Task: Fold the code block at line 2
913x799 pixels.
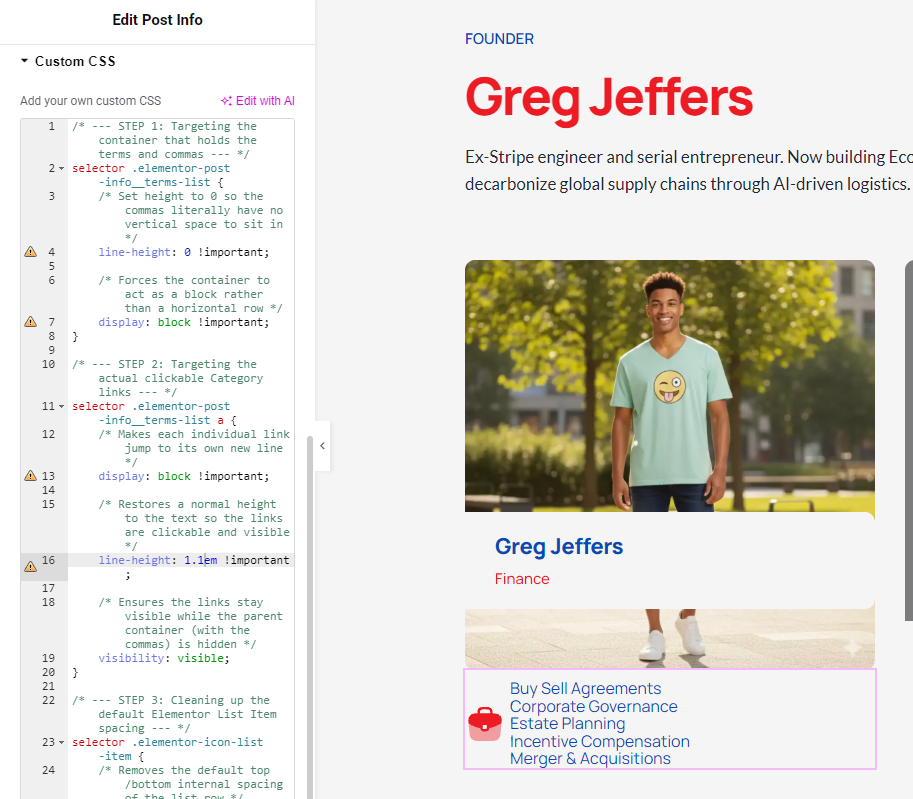Action: 61,168
